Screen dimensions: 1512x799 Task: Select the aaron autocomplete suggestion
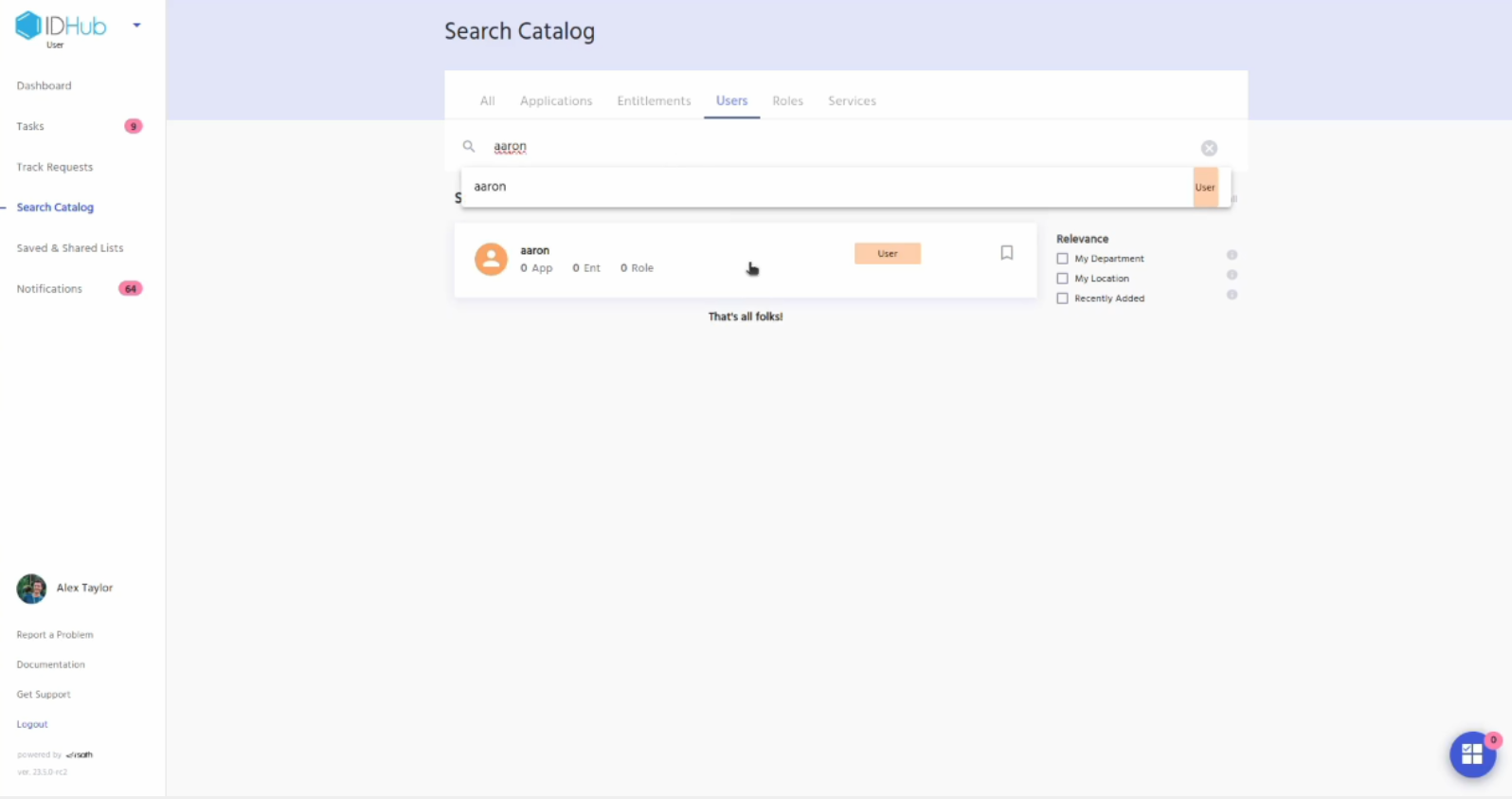point(490,187)
